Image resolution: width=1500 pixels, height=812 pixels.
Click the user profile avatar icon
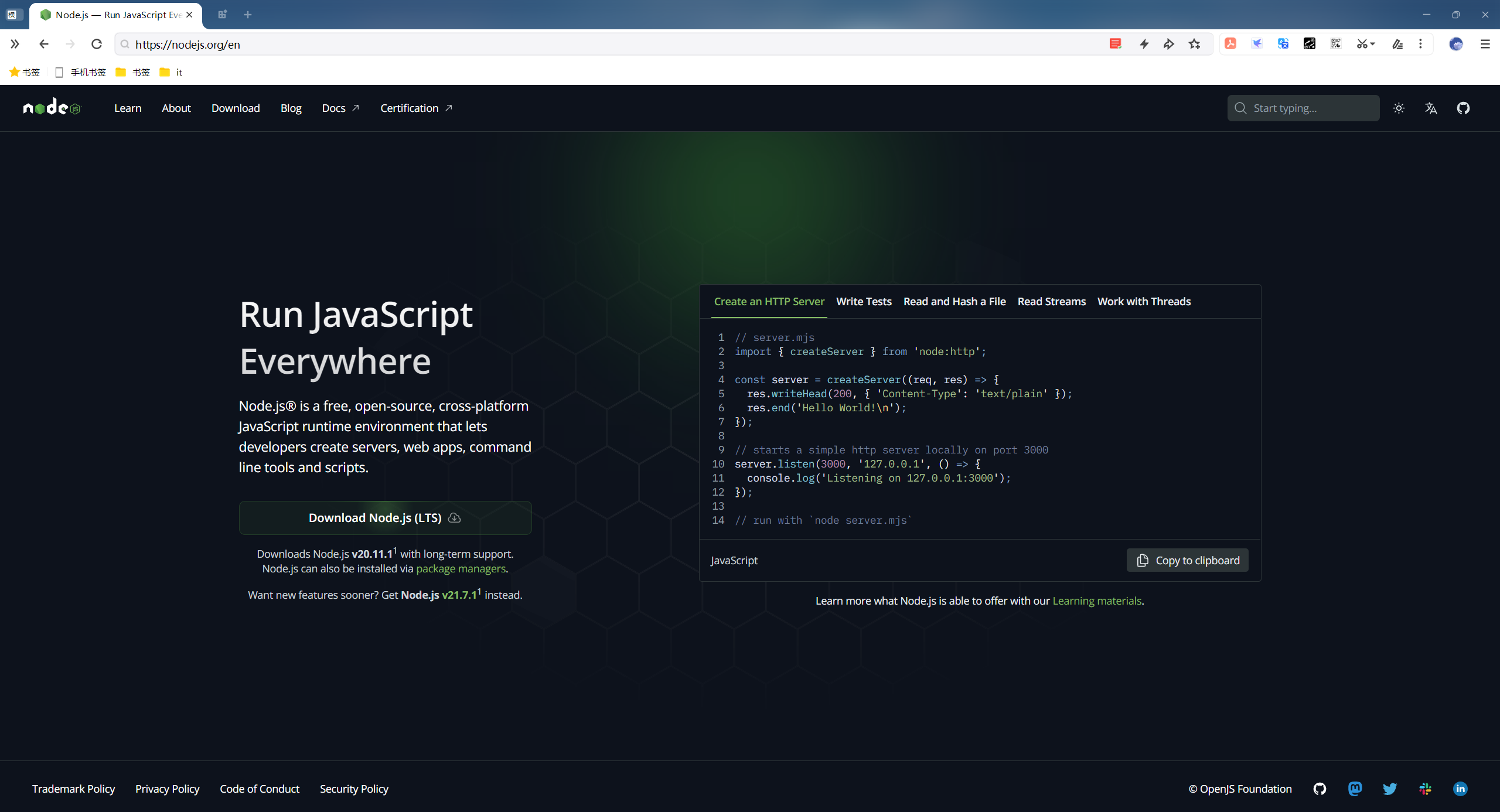(1456, 44)
